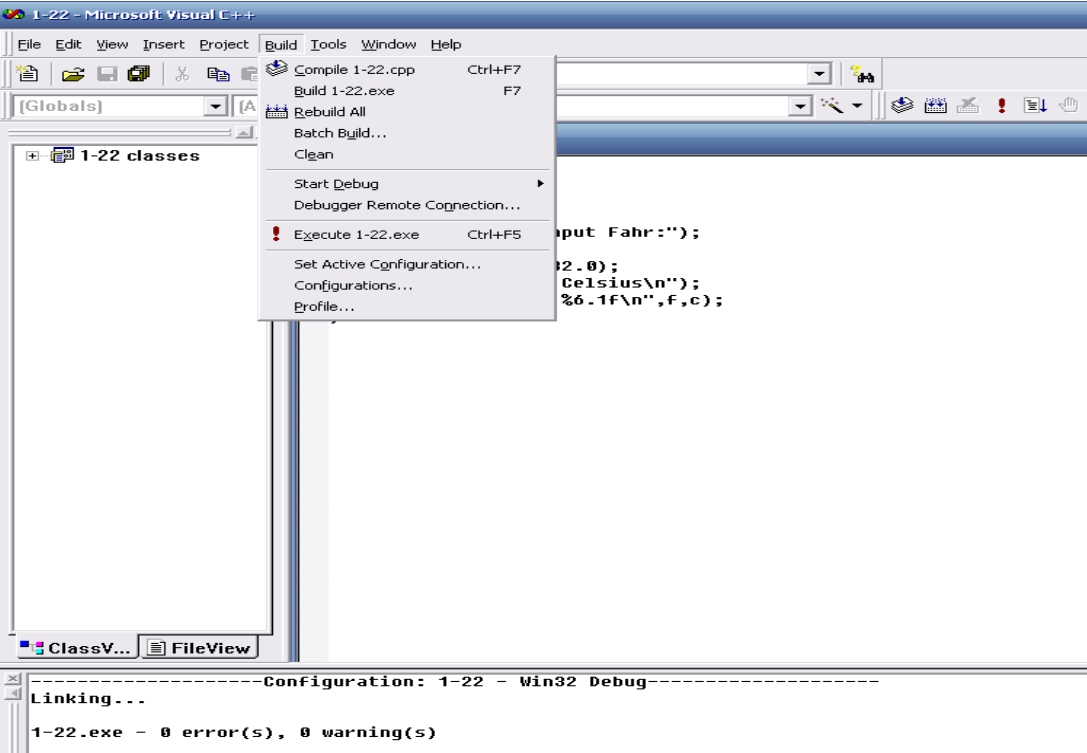1087x753 pixels.
Task: Click the Search binoculars icon
Action: (x=859, y=72)
